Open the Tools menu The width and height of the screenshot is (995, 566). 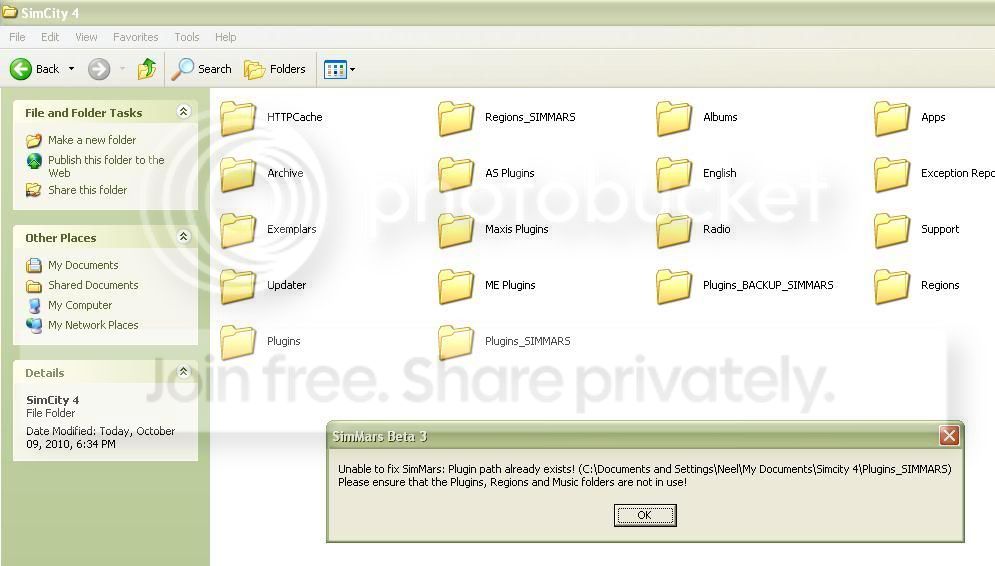tap(187, 37)
